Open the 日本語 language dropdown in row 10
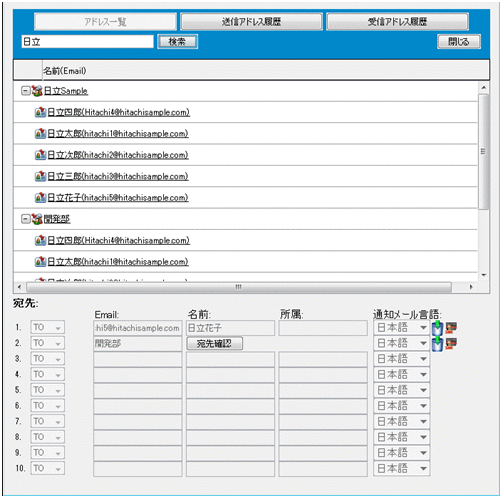 click(402, 468)
